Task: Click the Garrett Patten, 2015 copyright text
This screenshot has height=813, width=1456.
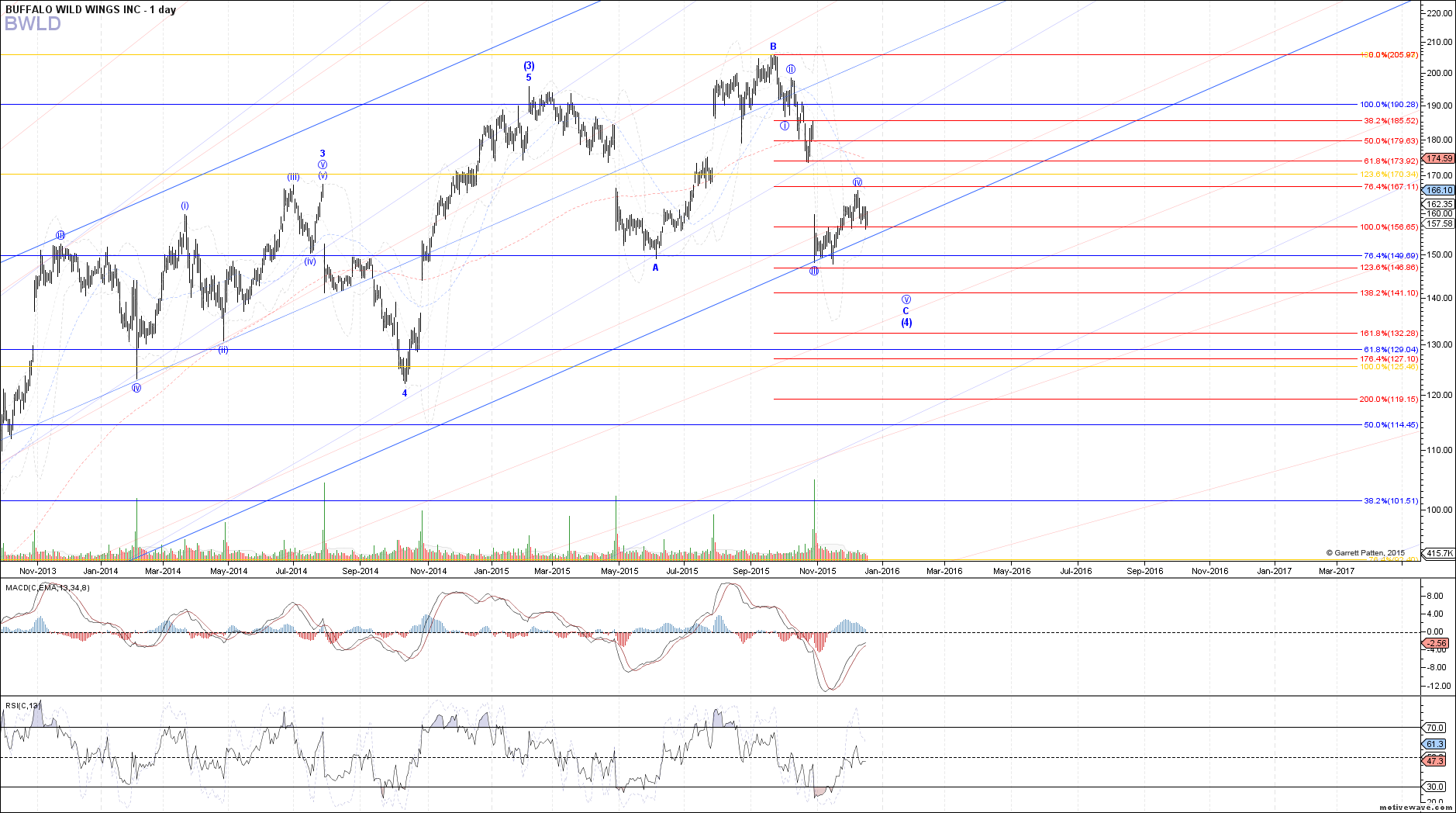Action: [1365, 553]
